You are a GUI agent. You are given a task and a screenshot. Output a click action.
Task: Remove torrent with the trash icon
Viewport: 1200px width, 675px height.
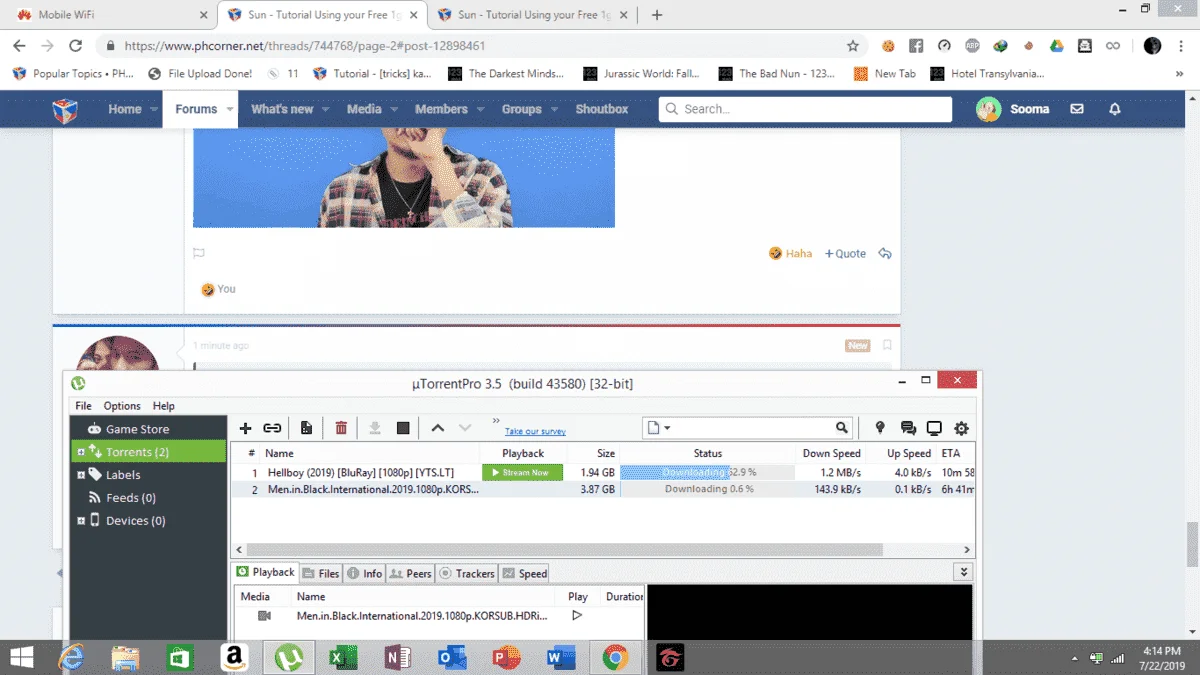(341, 428)
